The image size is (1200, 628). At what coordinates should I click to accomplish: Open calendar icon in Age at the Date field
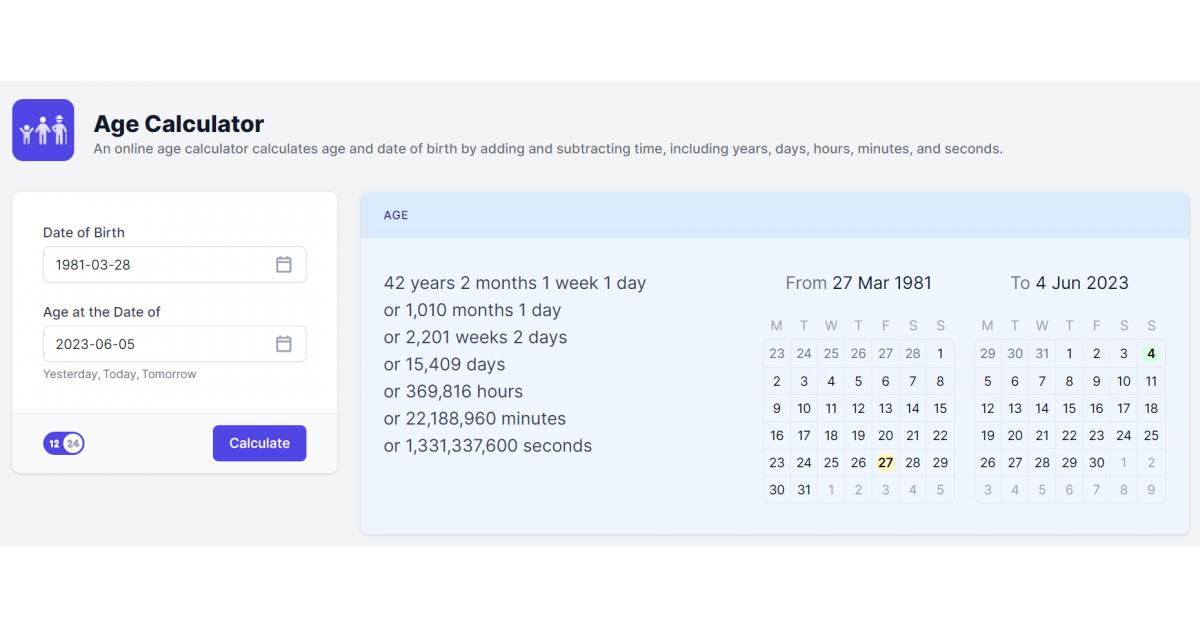284,344
